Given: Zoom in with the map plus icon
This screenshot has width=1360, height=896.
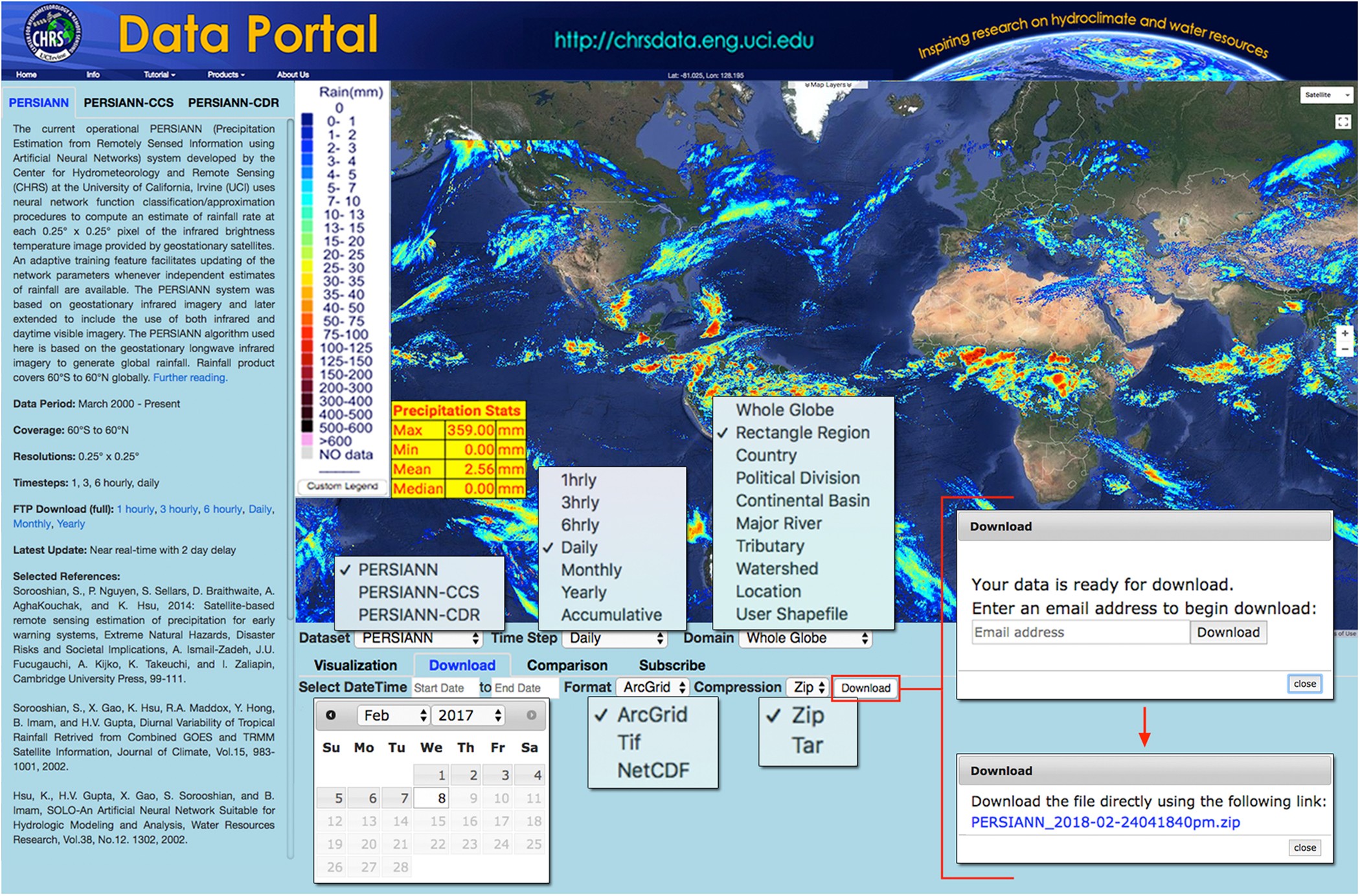Looking at the screenshot, I should [1344, 333].
